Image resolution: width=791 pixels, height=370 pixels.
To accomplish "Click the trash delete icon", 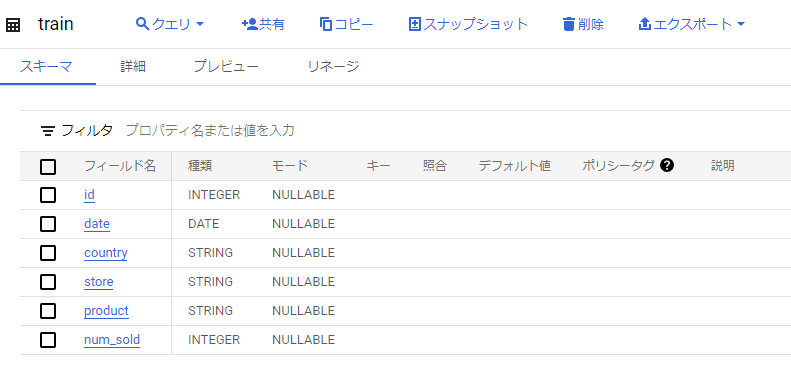I will click(x=569, y=24).
